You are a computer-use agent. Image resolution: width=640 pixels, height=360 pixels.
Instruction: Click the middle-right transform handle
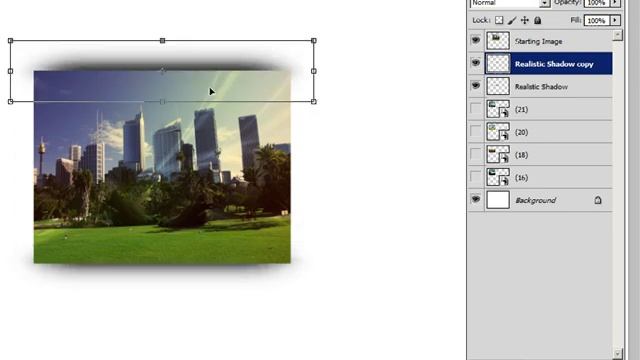(313, 71)
